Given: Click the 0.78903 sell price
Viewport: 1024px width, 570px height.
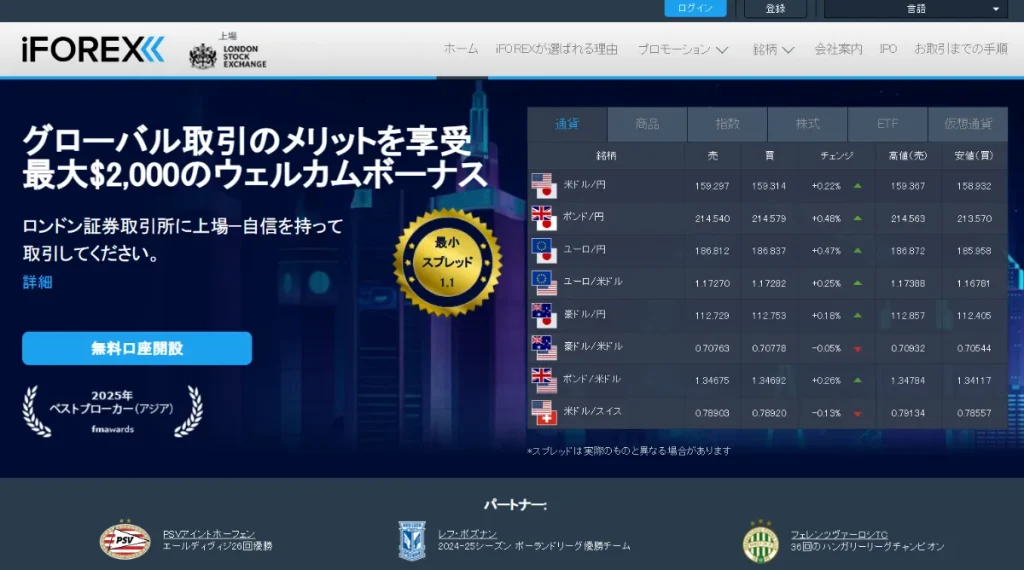Looking at the screenshot, I should point(712,413).
